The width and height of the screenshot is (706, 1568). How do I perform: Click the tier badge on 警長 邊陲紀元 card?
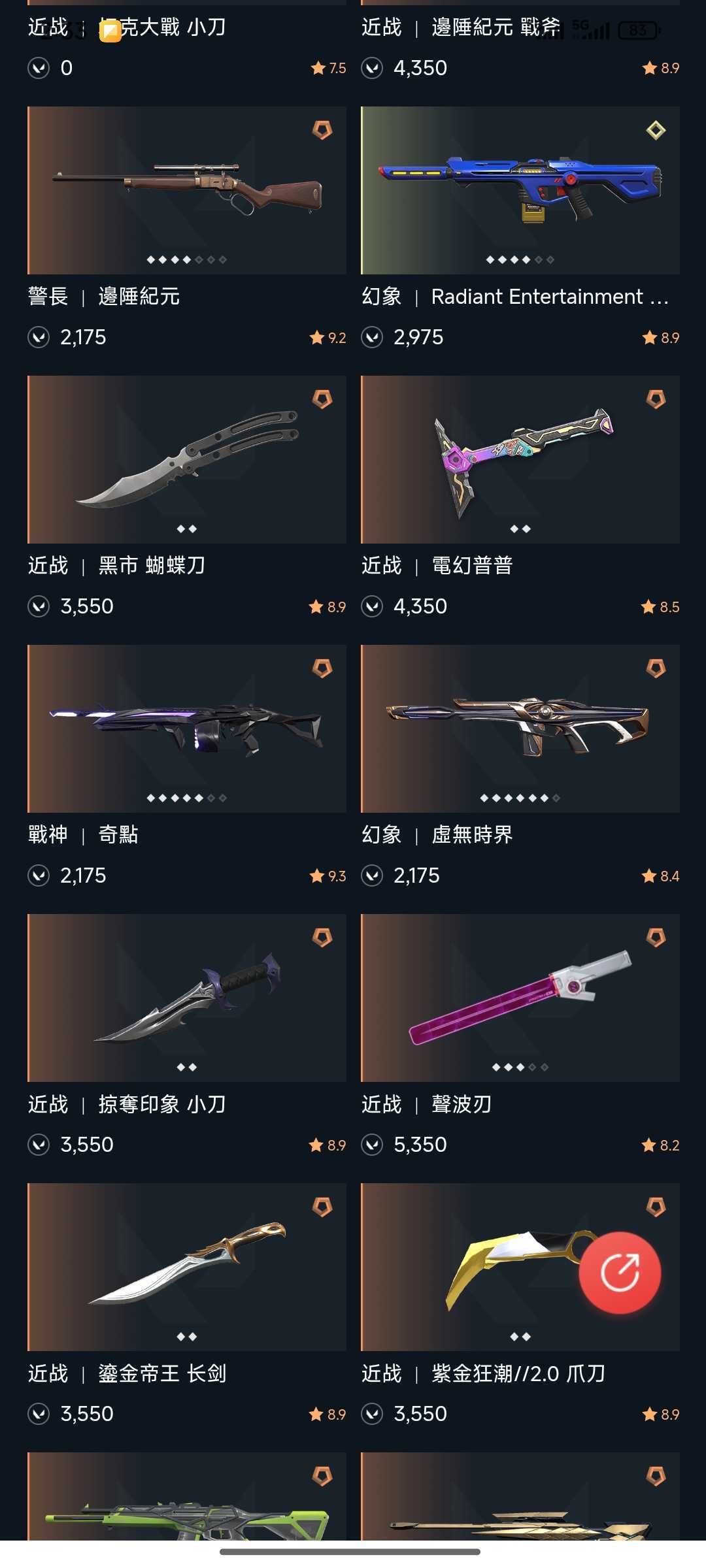click(x=322, y=130)
